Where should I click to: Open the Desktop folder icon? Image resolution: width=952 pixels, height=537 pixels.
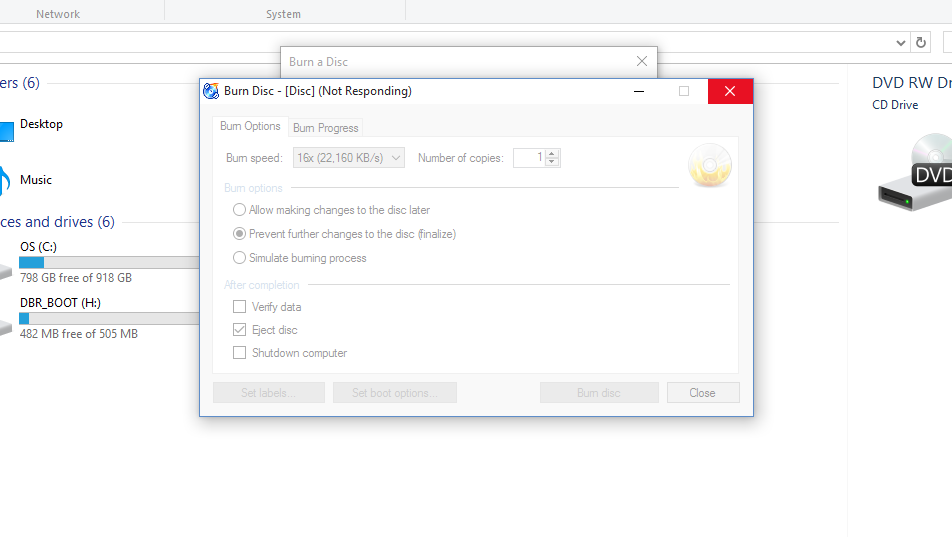7,131
